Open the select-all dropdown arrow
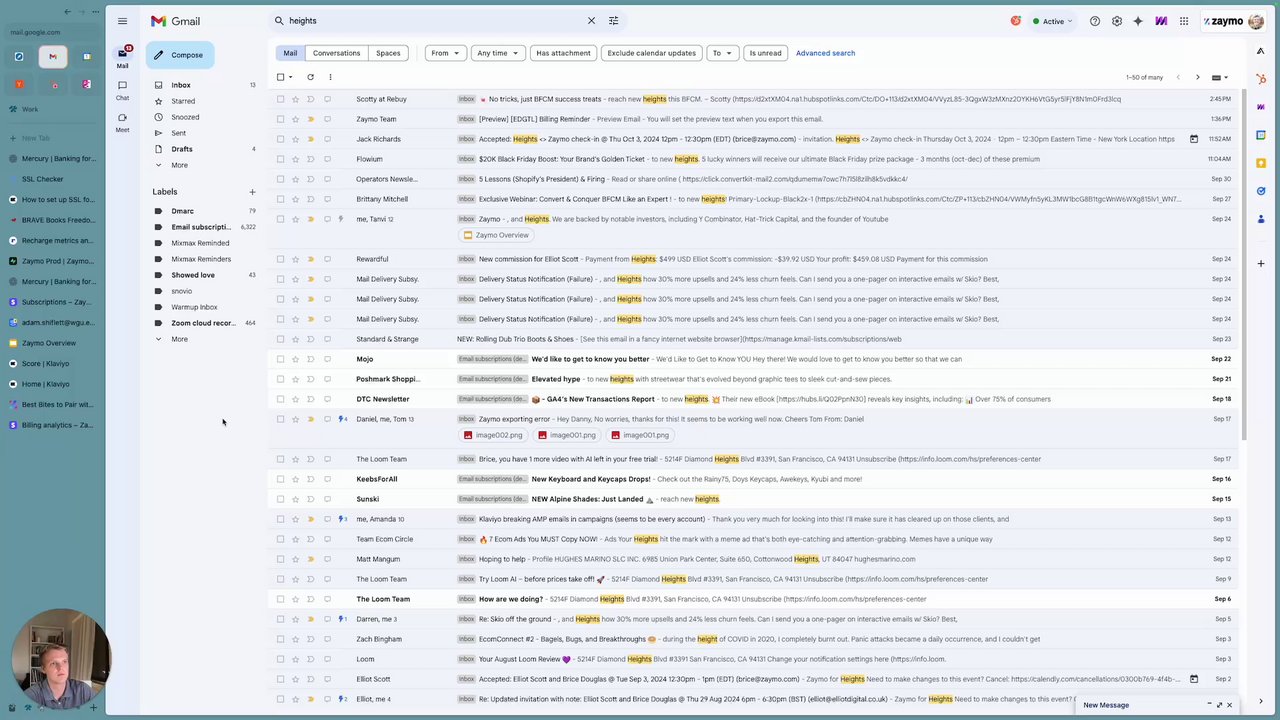 pyautogui.click(x=291, y=77)
